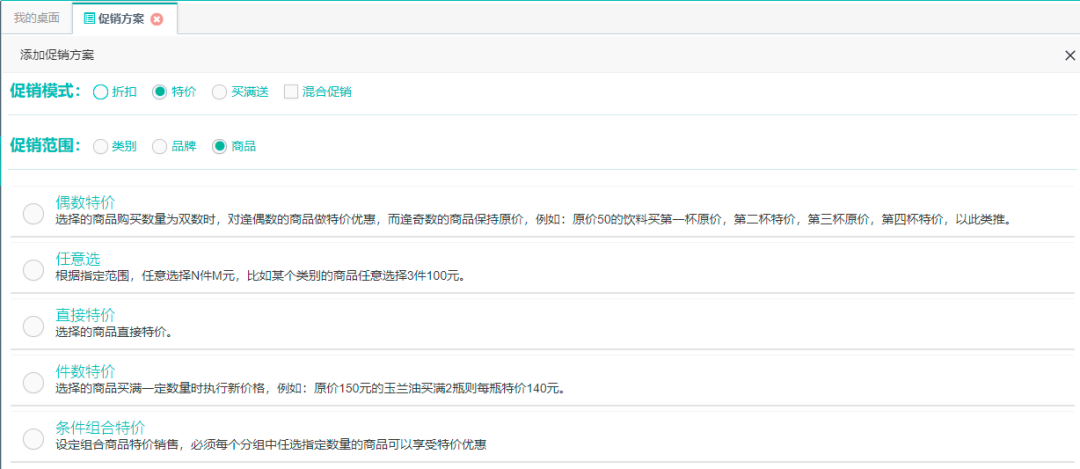Select 折扣 promotion mode

click(100, 92)
